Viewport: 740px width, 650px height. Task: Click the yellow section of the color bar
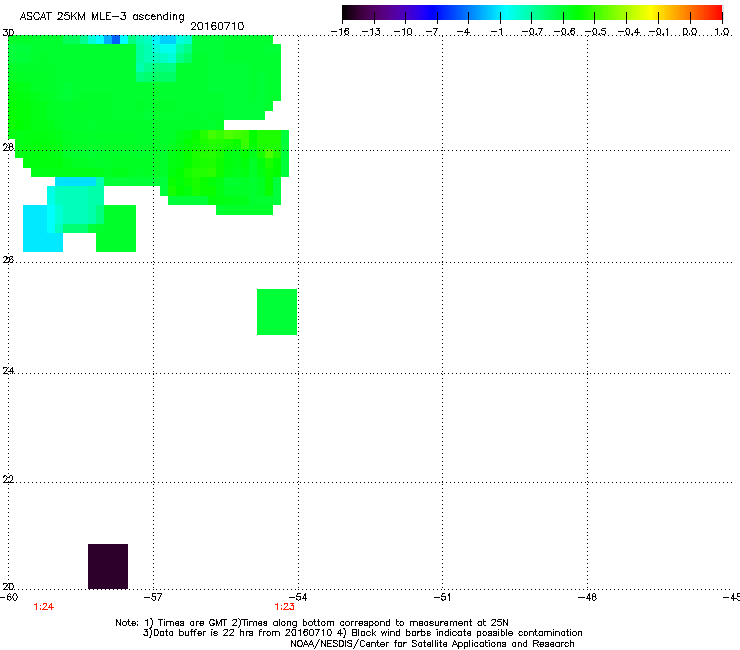coord(651,13)
